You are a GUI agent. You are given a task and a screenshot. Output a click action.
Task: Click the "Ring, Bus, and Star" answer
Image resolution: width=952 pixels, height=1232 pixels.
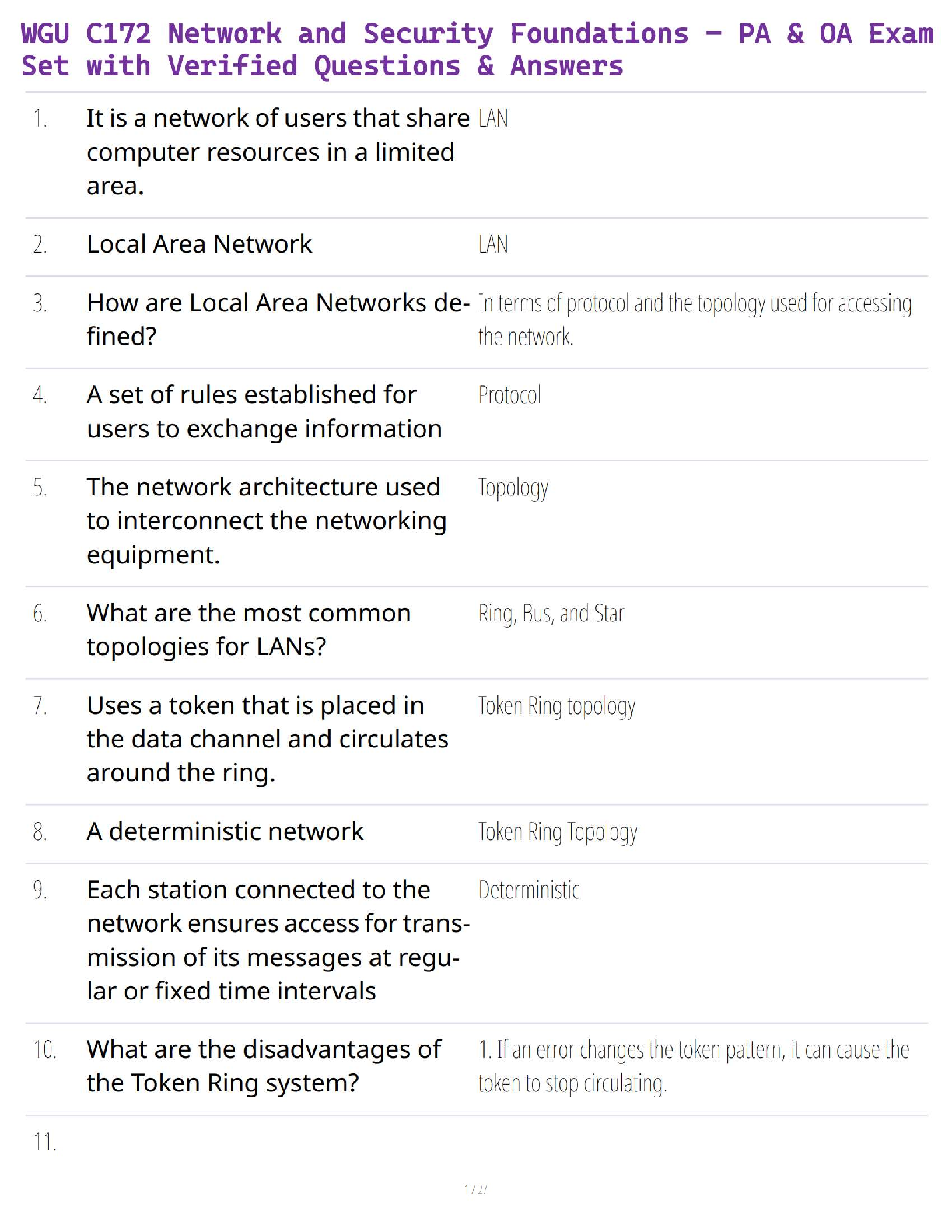[x=551, y=614]
